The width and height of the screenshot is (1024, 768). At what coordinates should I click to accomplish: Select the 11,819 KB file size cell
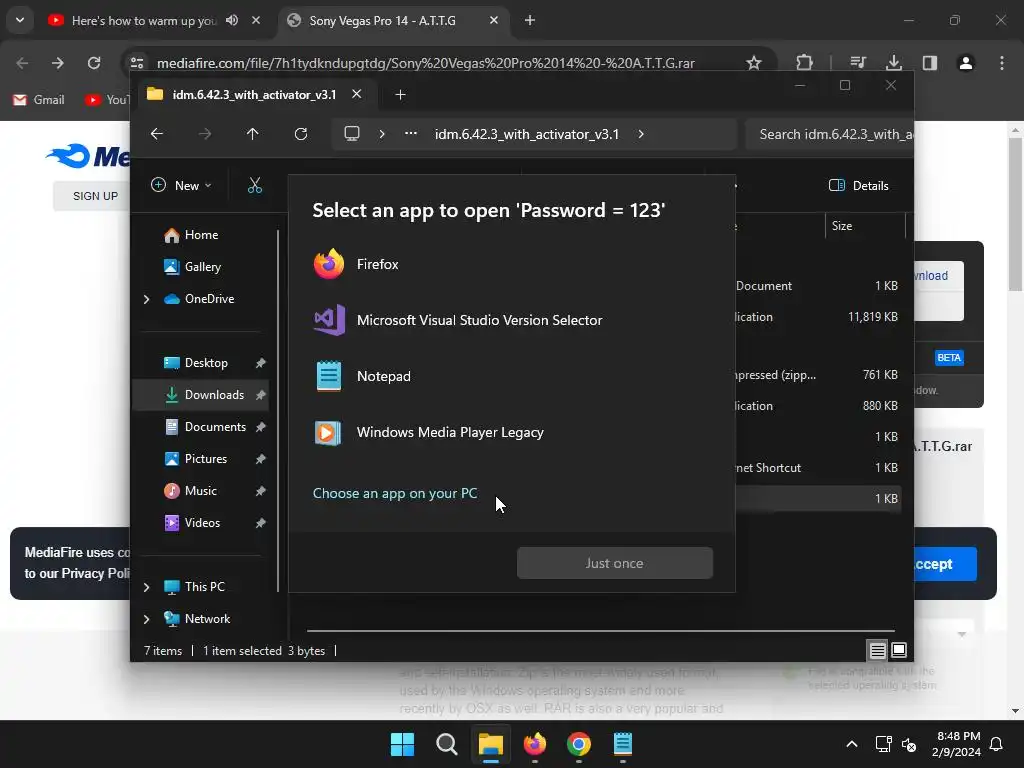(872, 317)
